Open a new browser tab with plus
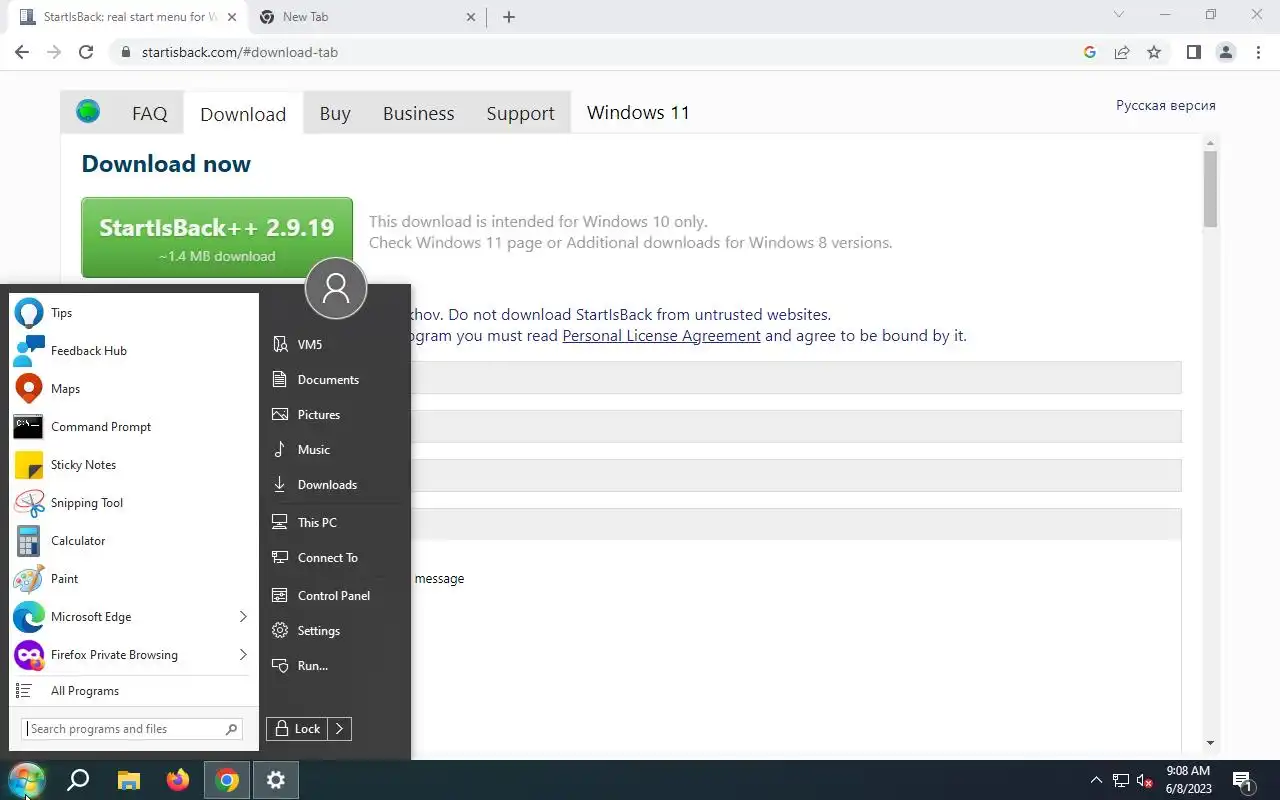The height and width of the screenshot is (800, 1280). tap(509, 17)
